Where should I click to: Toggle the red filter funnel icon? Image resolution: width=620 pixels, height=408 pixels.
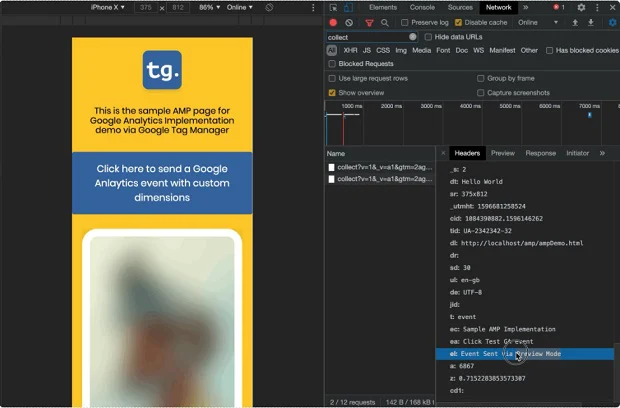[x=369, y=23]
